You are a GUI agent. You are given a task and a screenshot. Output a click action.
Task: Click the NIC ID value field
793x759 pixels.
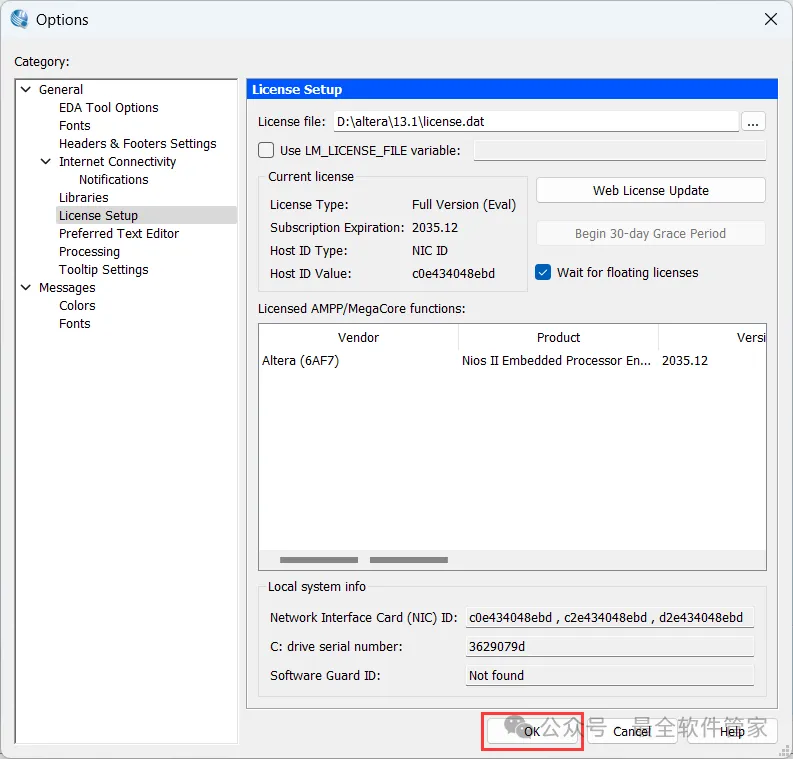[609, 617]
